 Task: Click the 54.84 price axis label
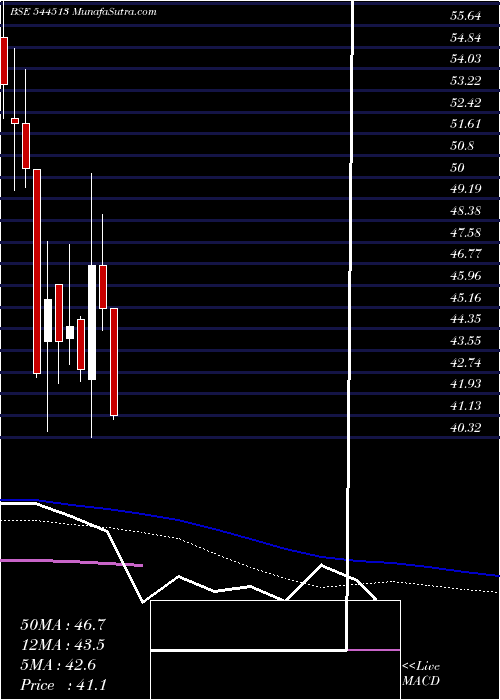point(466,38)
